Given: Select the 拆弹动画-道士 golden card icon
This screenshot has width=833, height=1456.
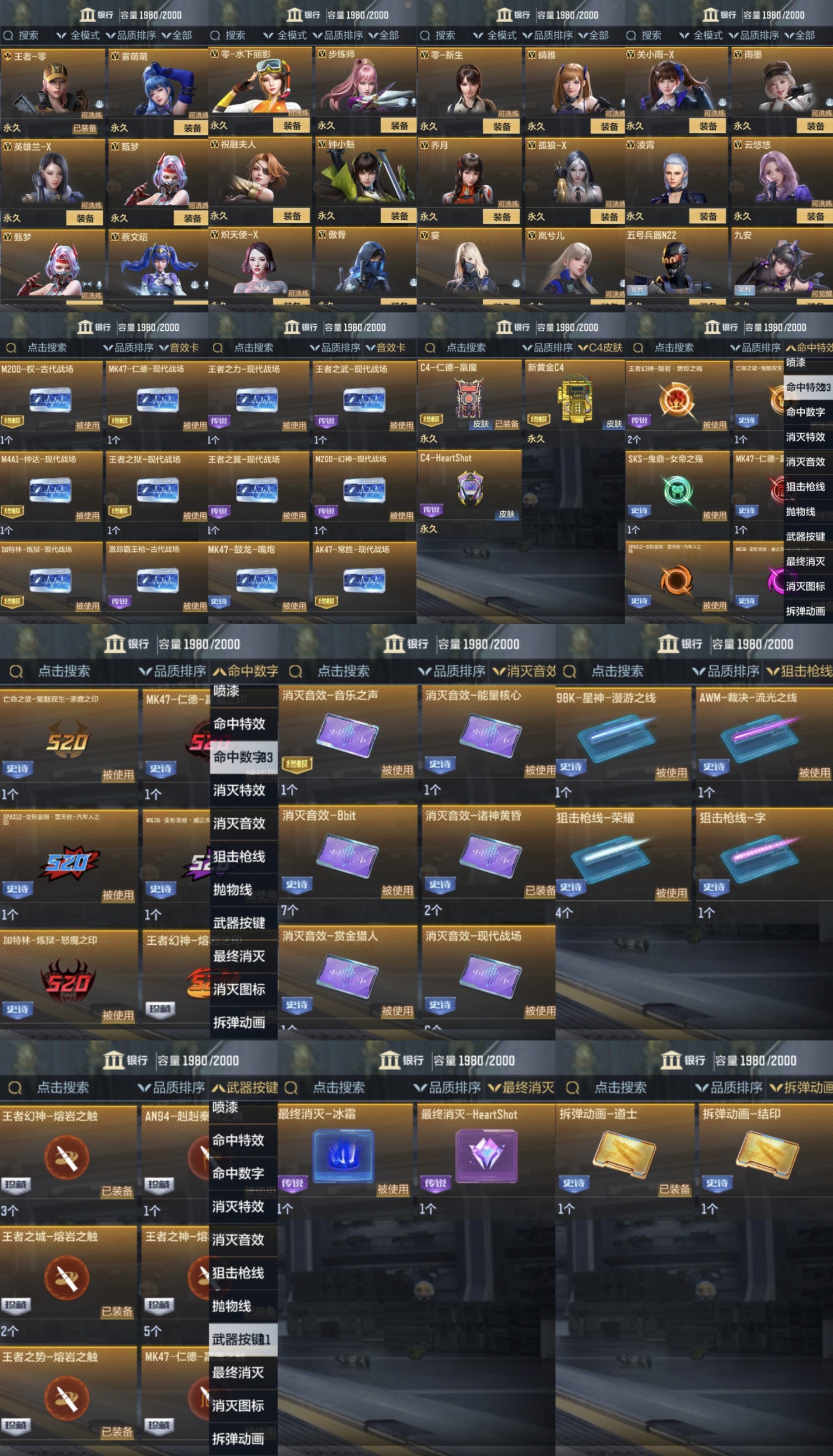Looking at the screenshot, I should tap(624, 1154).
